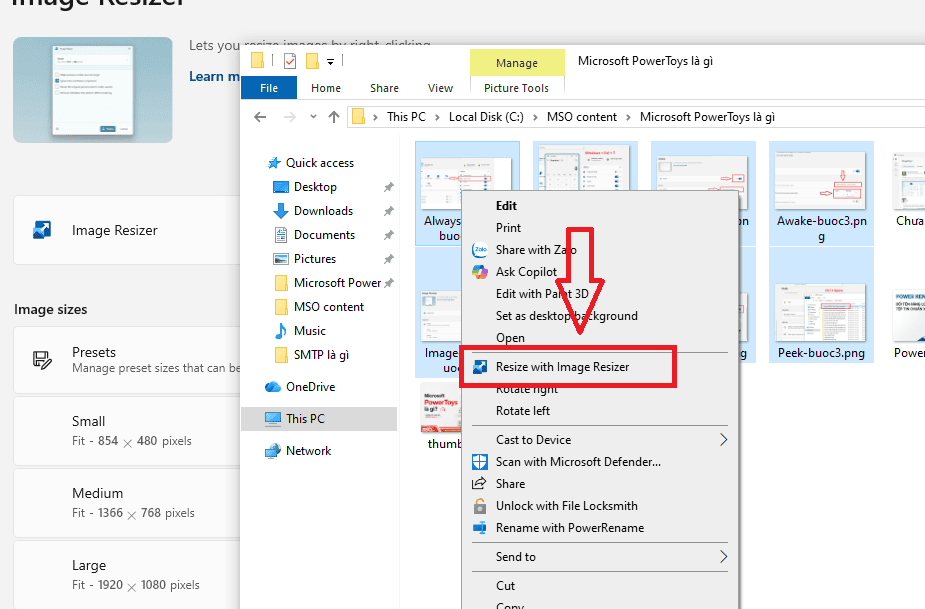Click the Forward arrow in File Explorer
This screenshot has width=925, height=609.
(x=290, y=117)
